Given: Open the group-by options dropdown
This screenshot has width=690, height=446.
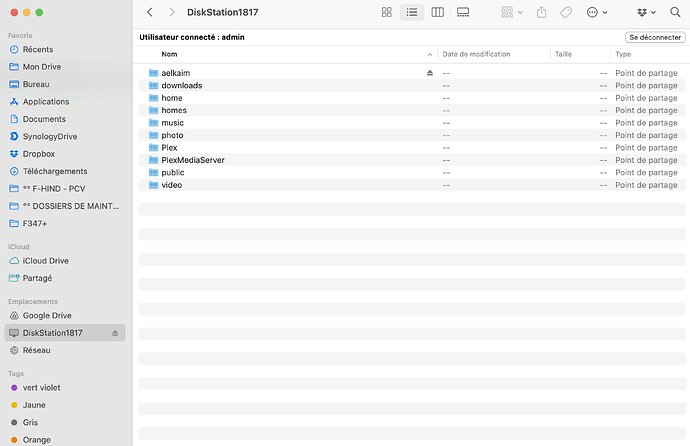Looking at the screenshot, I should point(511,12).
